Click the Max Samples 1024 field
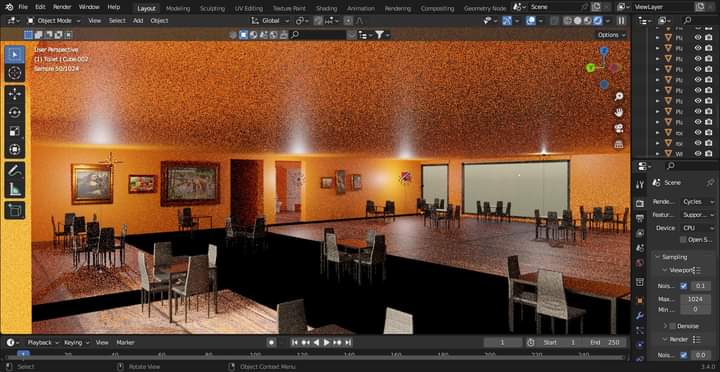This screenshot has height=372, width=720. click(x=695, y=299)
